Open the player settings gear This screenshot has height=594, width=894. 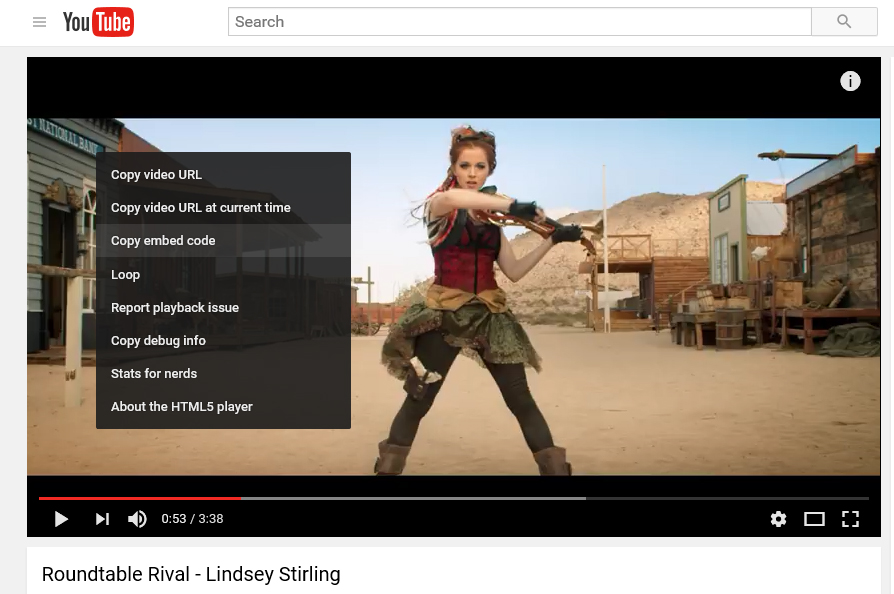click(778, 519)
